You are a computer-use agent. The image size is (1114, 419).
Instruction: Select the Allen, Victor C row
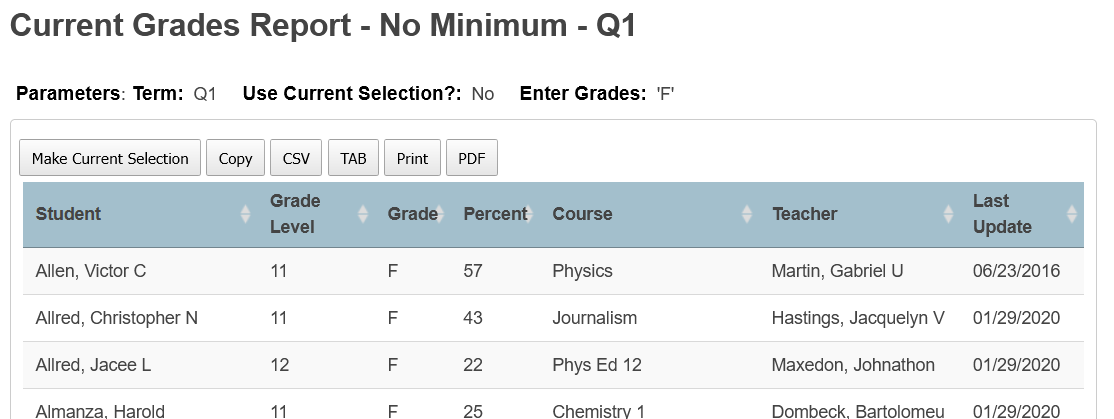(x=553, y=271)
